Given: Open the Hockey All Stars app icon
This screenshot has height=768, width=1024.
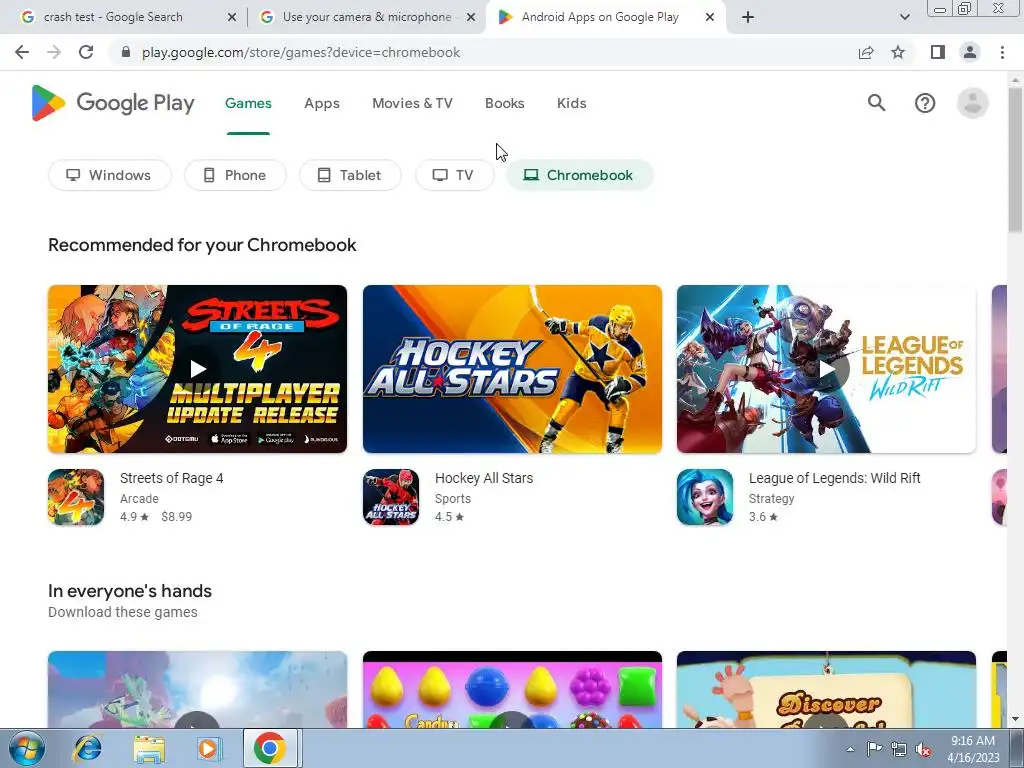Looking at the screenshot, I should (x=391, y=497).
